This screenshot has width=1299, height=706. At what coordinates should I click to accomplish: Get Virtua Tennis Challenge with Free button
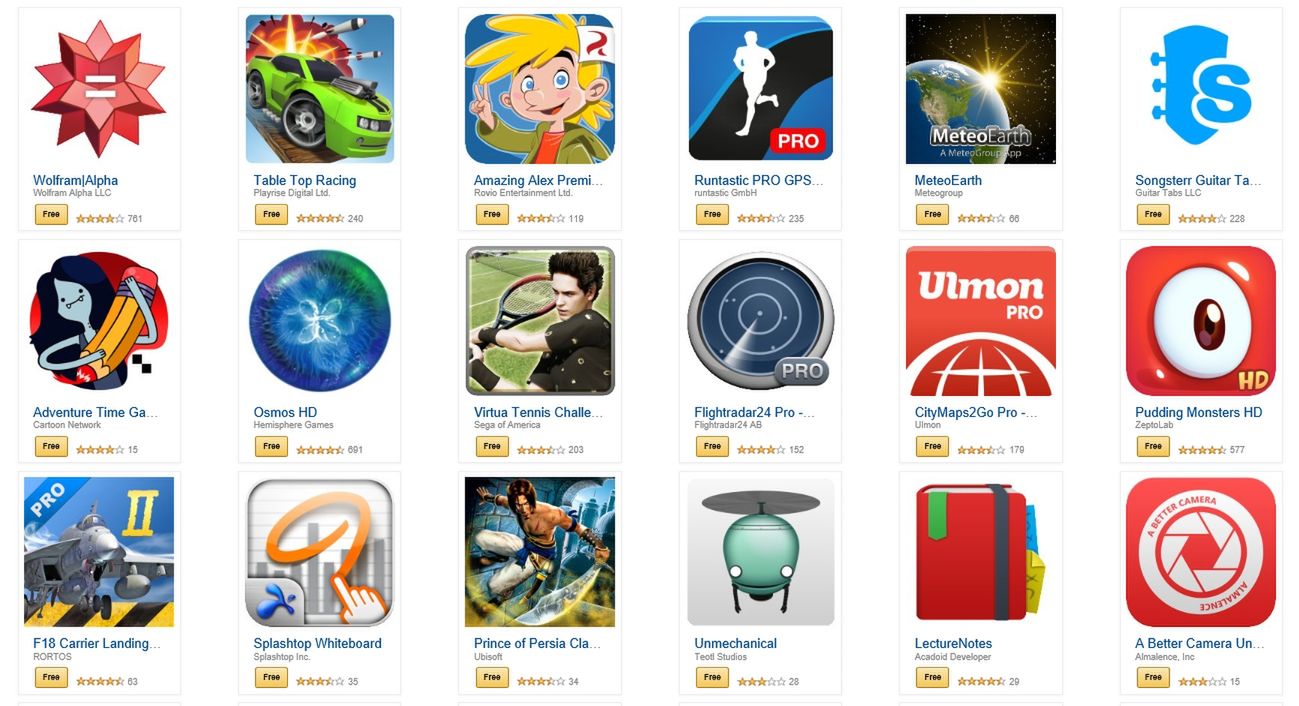point(492,446)
